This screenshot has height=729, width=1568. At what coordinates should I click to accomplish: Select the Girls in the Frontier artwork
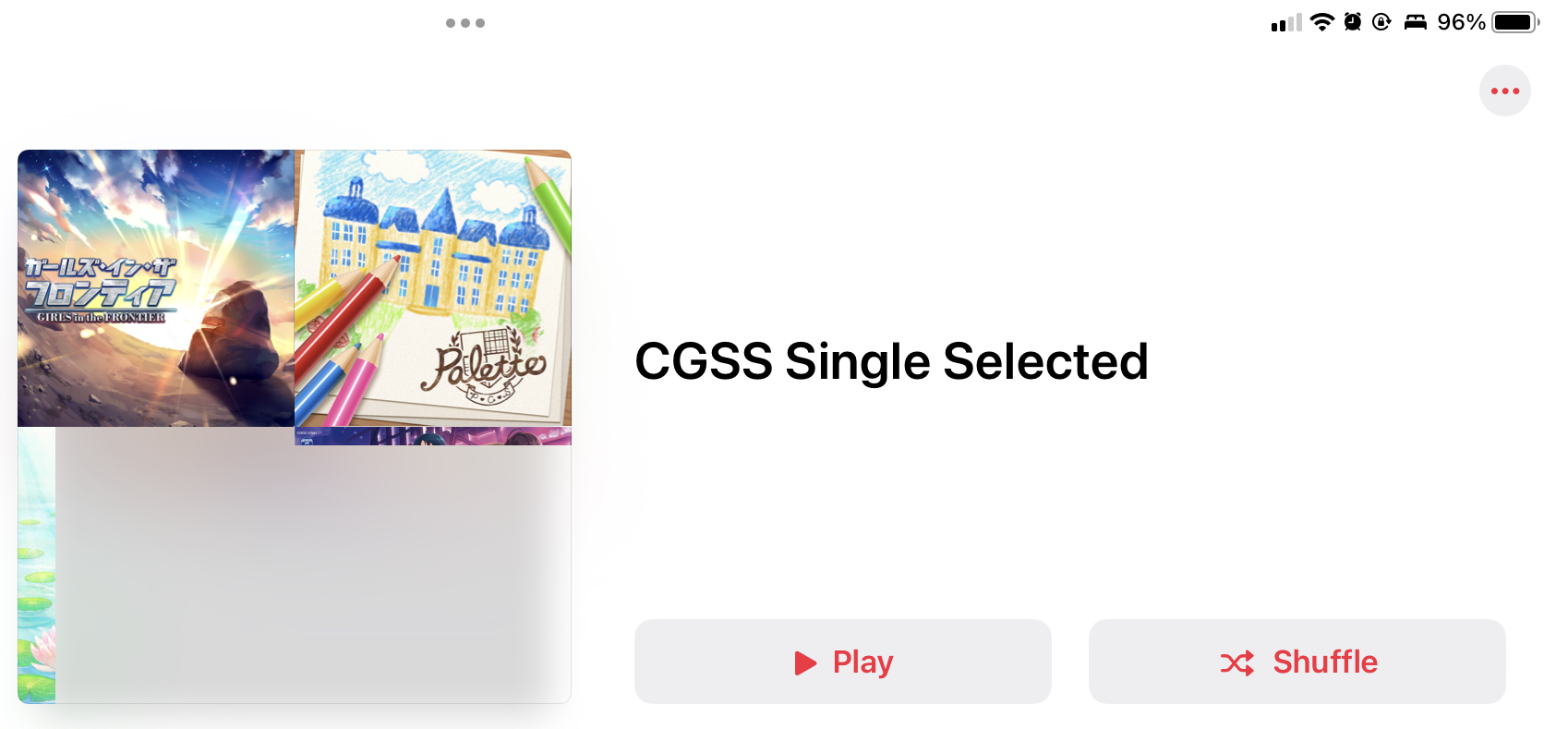(156, 288)
